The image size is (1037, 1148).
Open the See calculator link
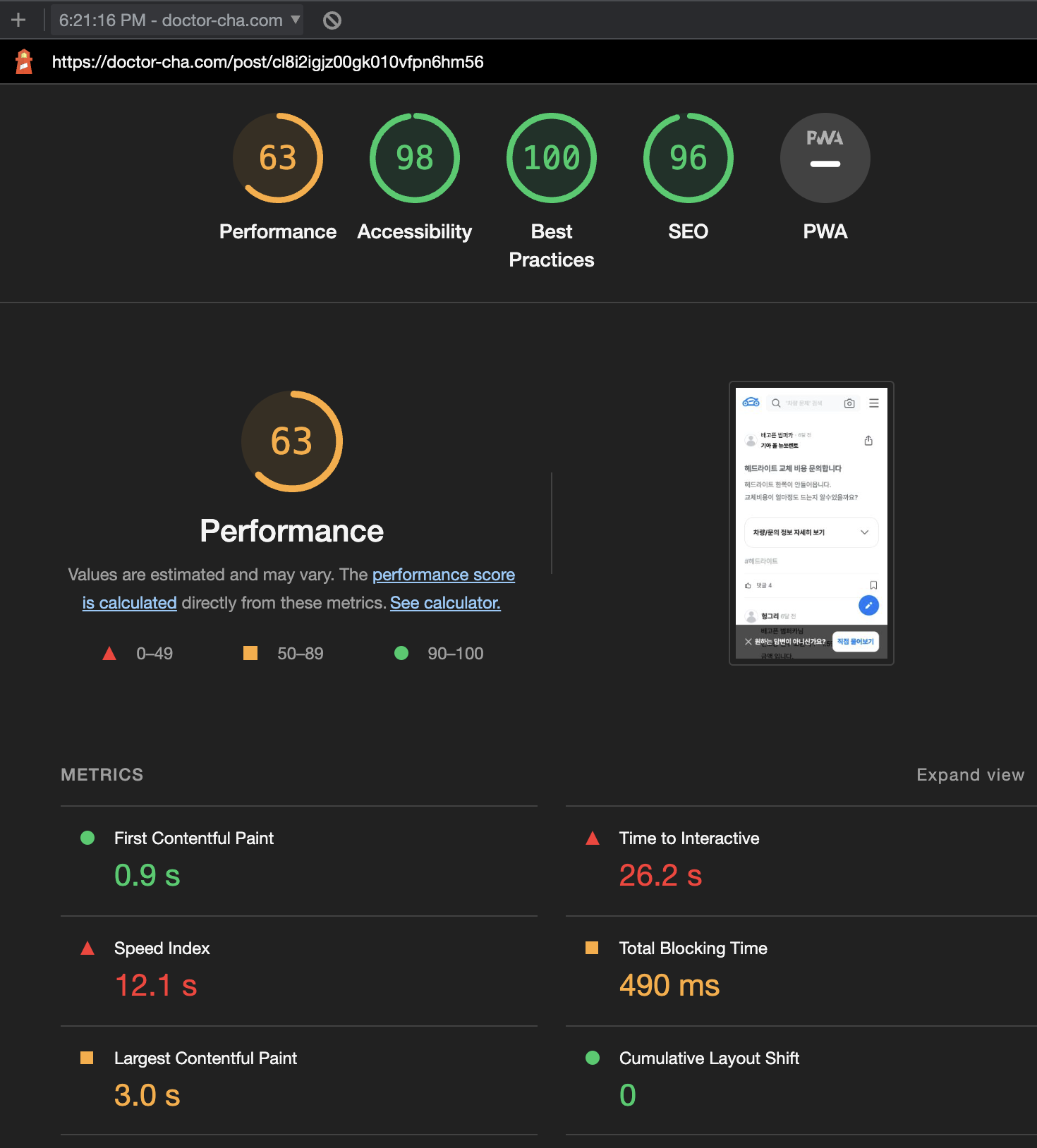coord(445,604)
